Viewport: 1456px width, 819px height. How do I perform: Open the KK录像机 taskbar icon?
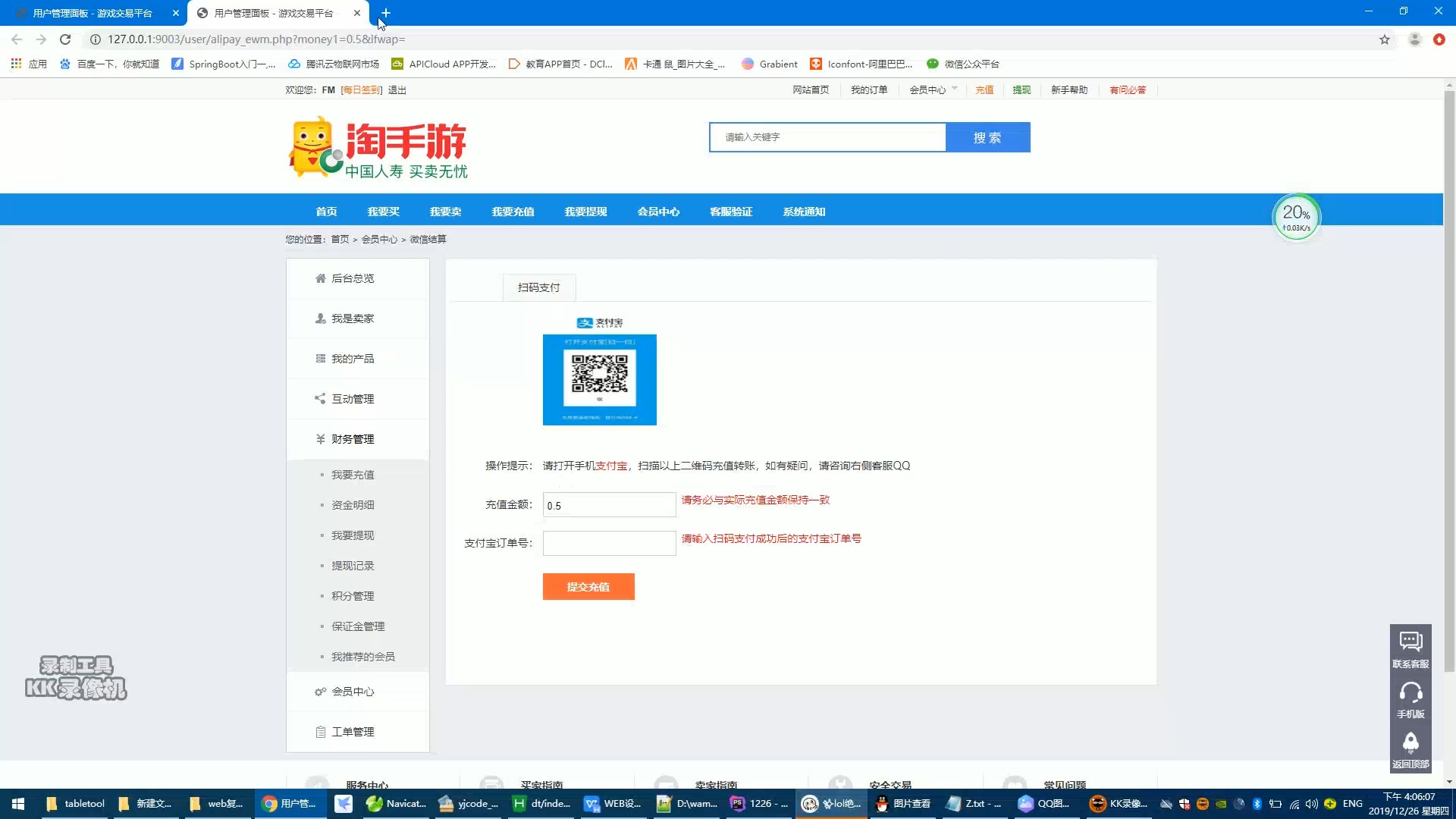click(1119, 804)
